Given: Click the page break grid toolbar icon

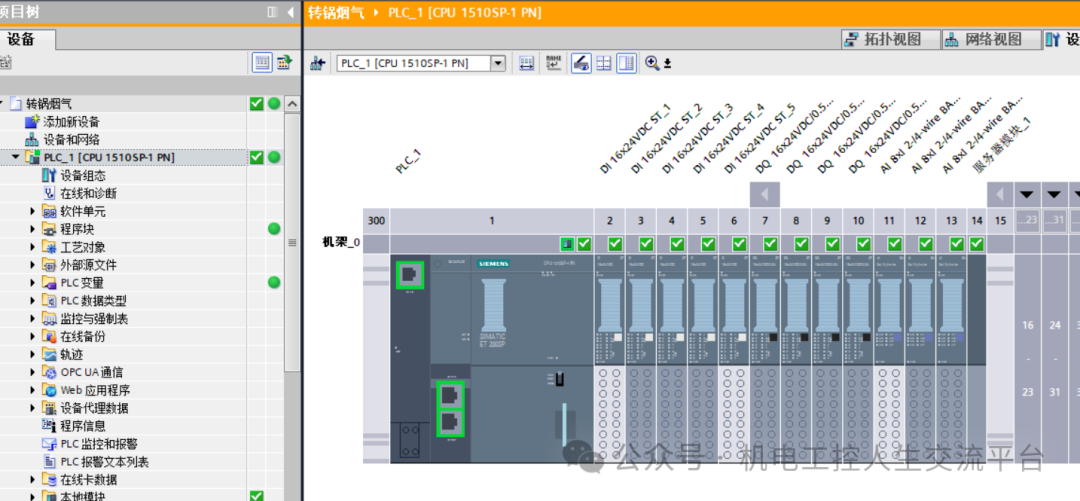Looking at the screenshot, I should (x=603, y=63).
